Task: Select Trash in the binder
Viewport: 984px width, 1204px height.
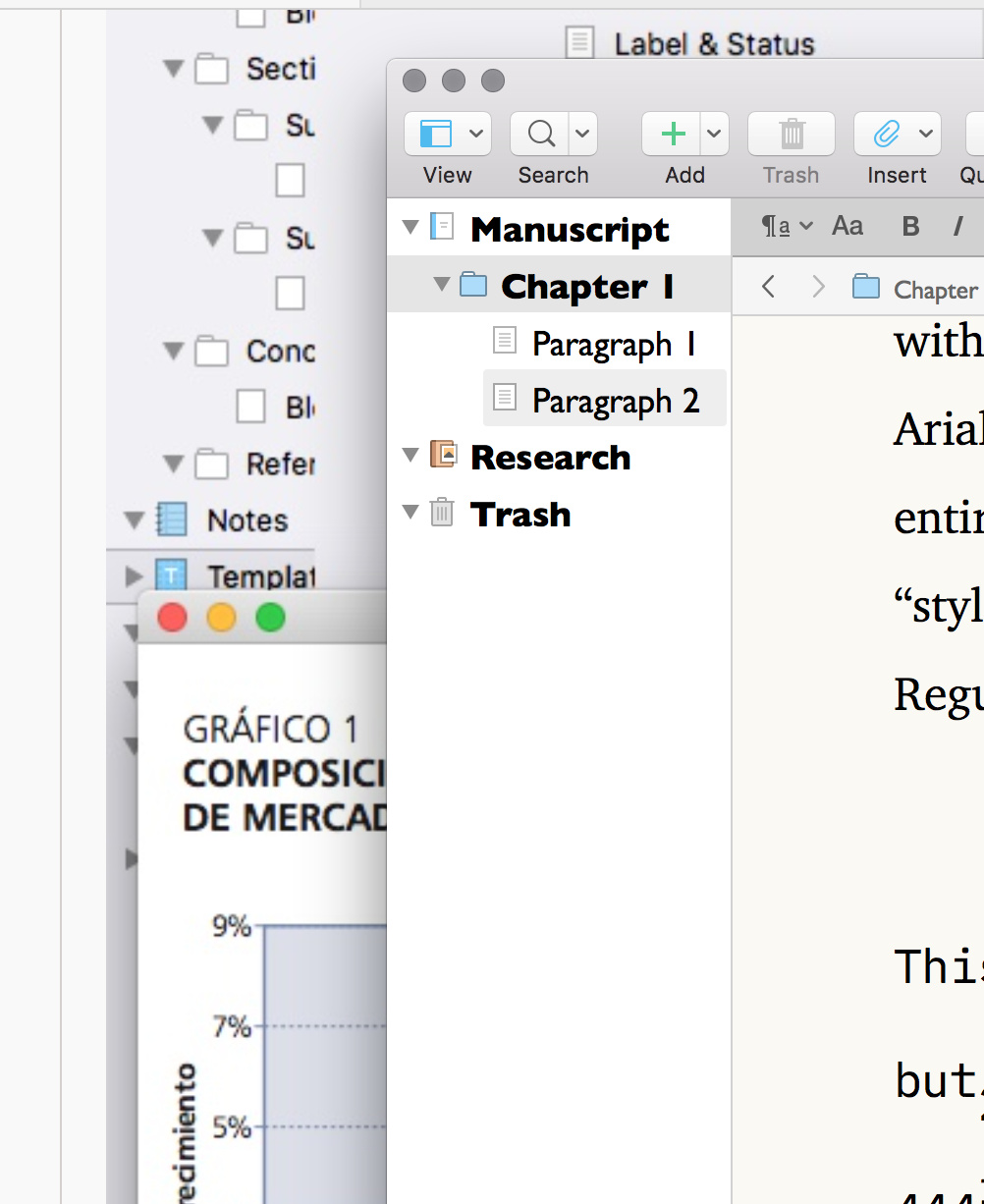Action: point(520,514)
